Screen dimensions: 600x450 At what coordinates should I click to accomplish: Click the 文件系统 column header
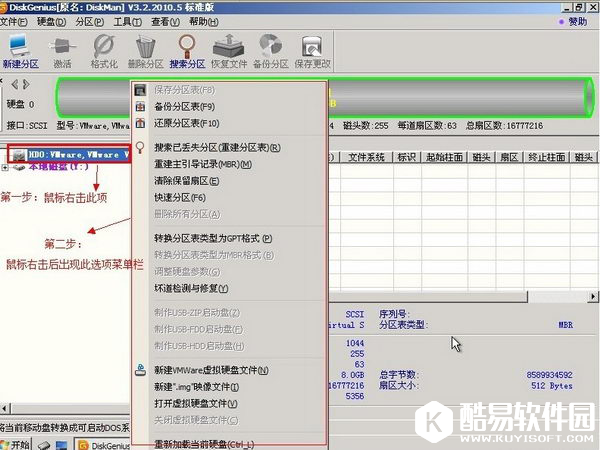[366, 157]
